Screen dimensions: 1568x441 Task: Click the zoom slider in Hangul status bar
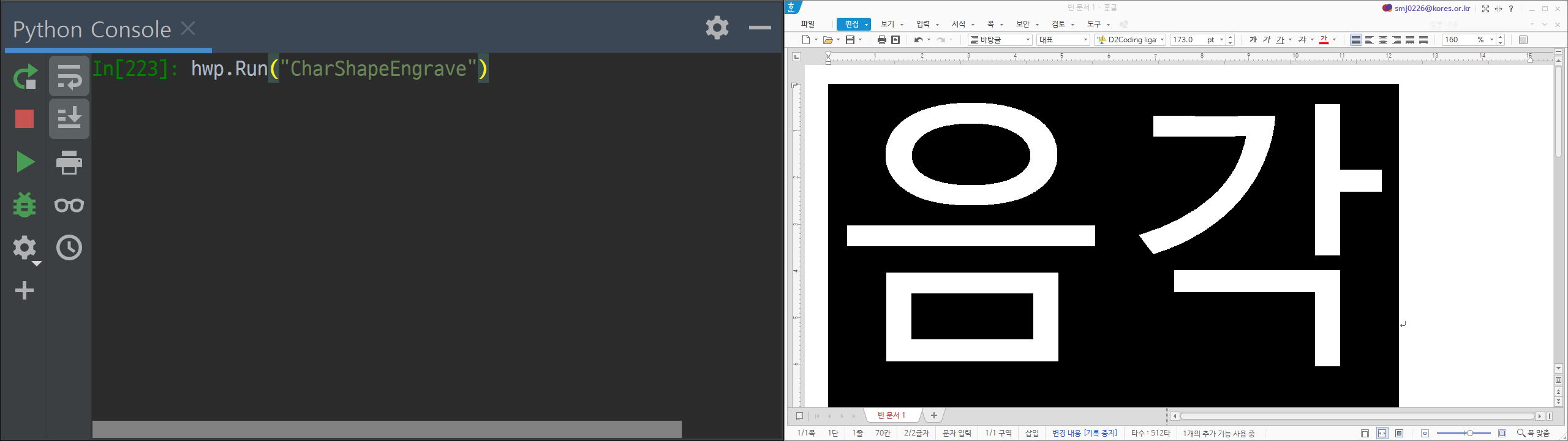click(x=1463, y=433)
